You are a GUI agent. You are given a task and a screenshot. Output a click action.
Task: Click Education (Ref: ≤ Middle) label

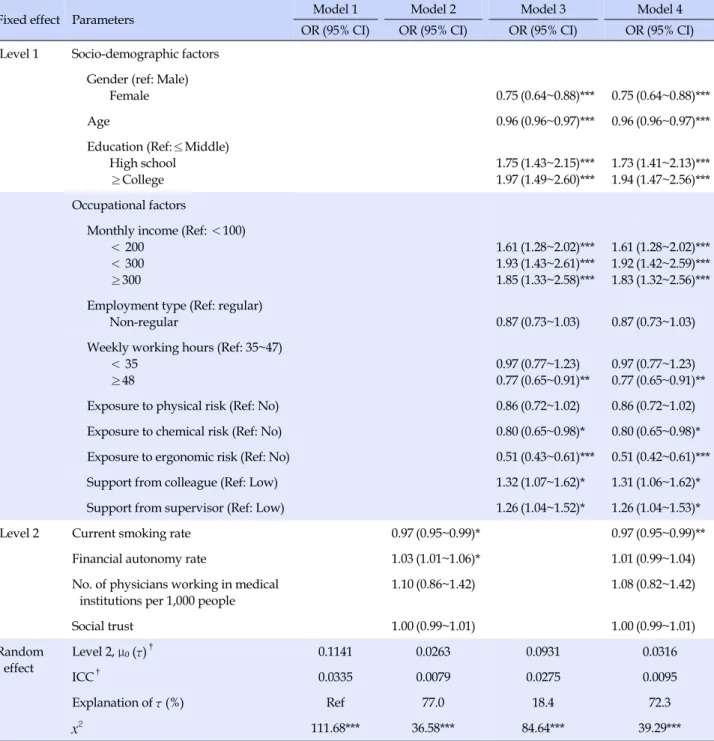coord(157,146)
